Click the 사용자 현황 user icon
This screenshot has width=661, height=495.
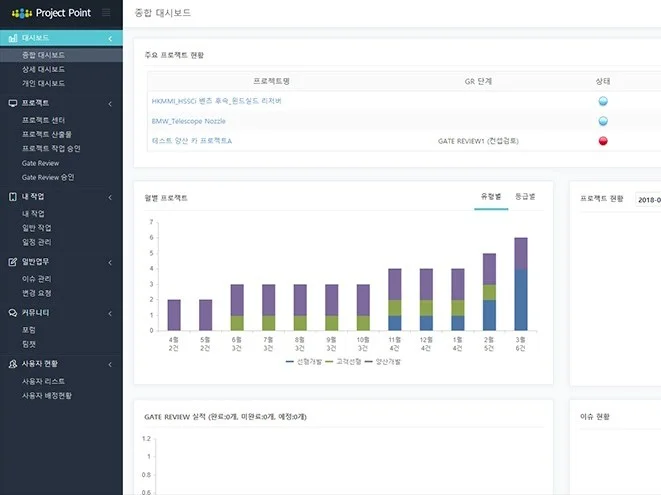pos(12,364)
